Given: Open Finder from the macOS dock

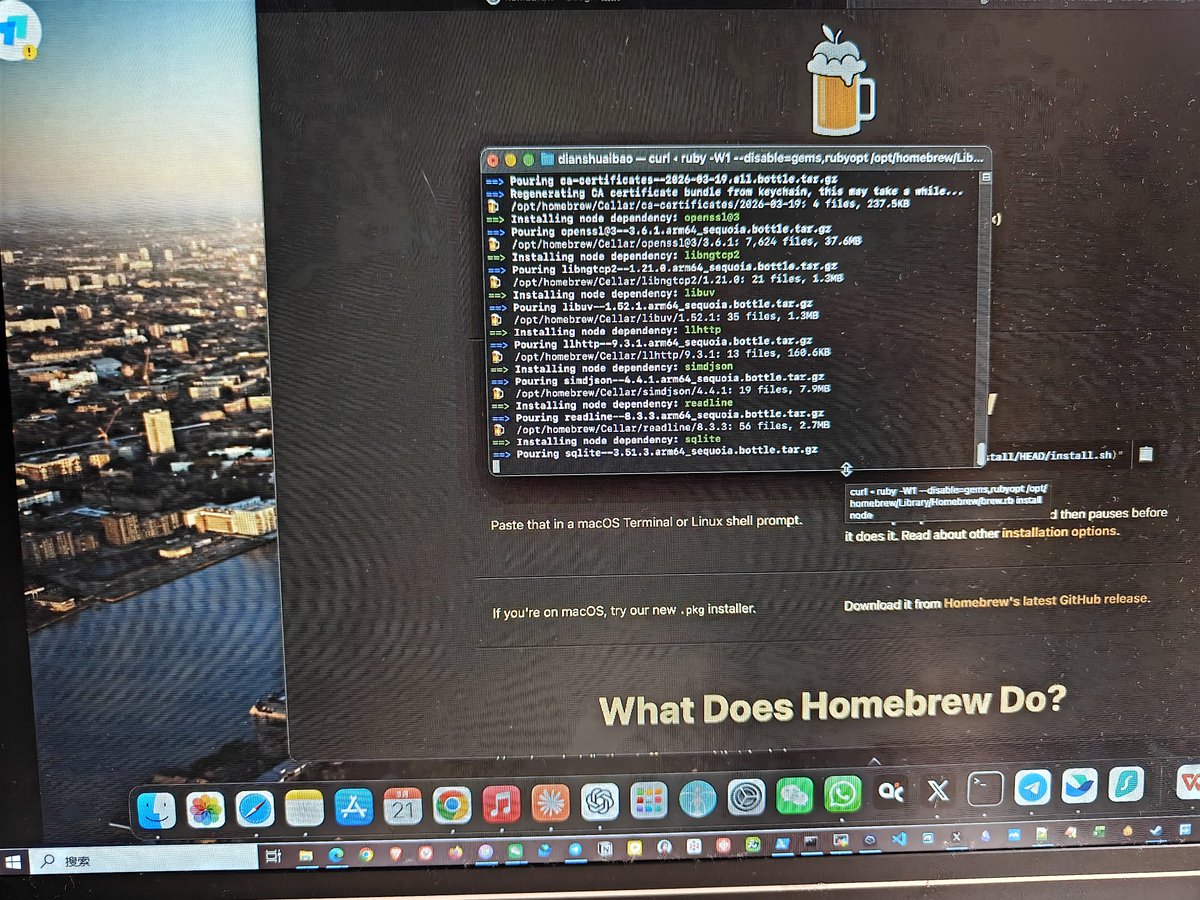Looking at the screenshot, I should click(x=156, y=810).
